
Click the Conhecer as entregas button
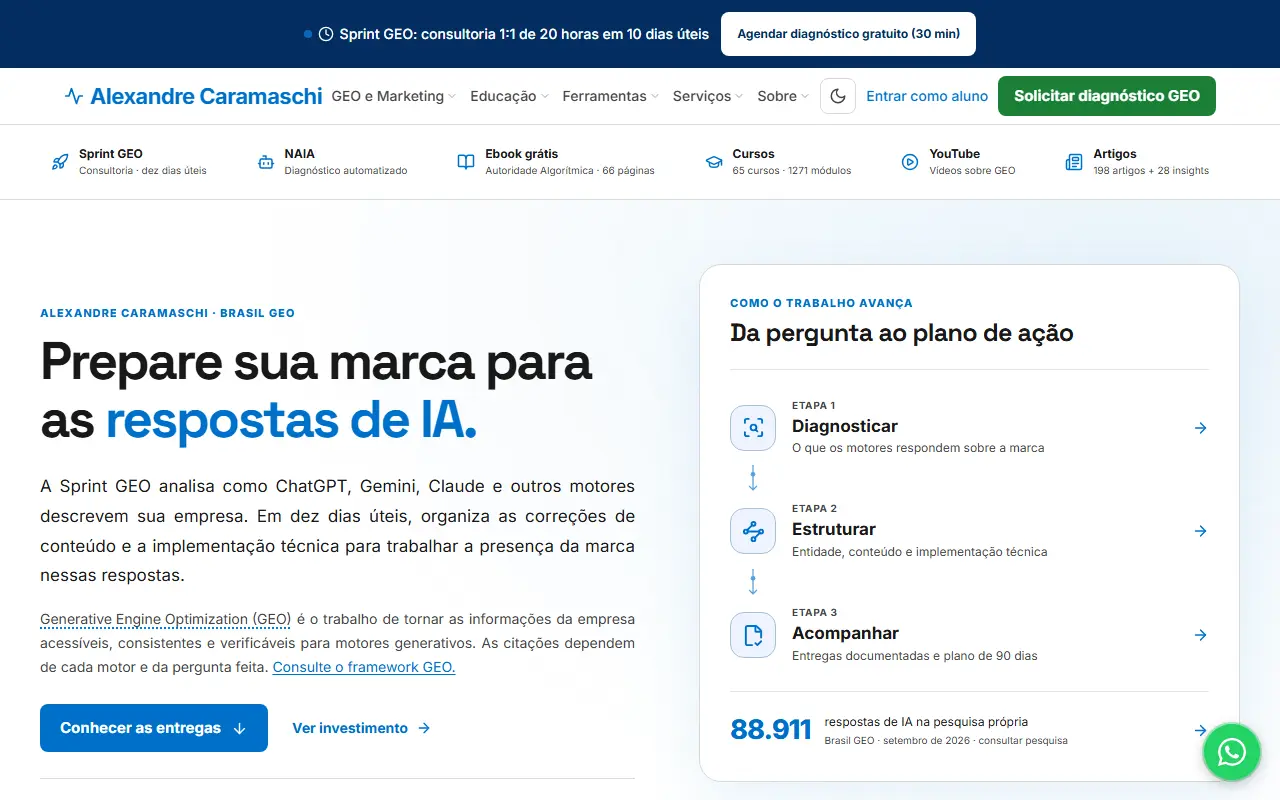tap(154, 728)
